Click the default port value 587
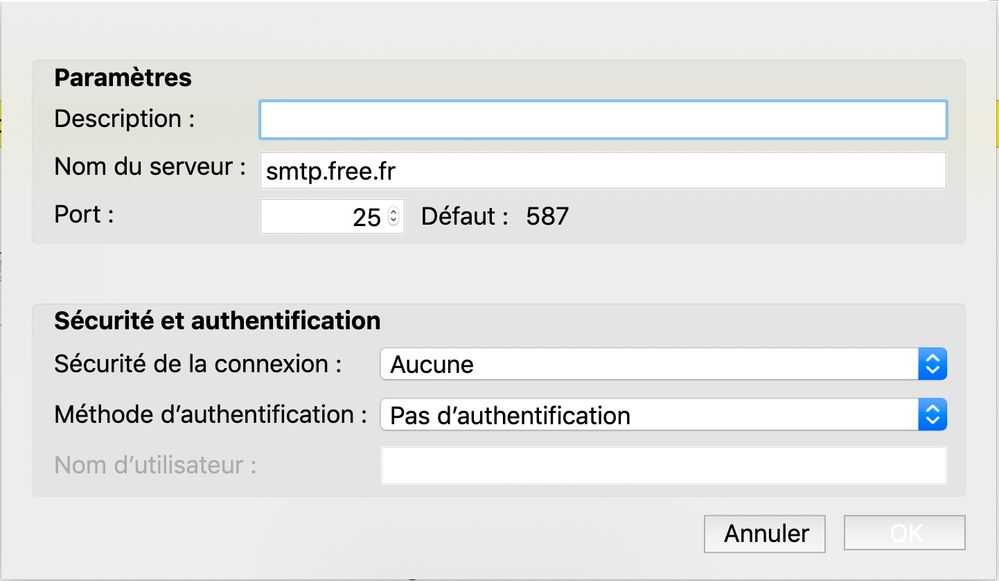This screenshot has height=581, width=999. click(x=547, y=216)
